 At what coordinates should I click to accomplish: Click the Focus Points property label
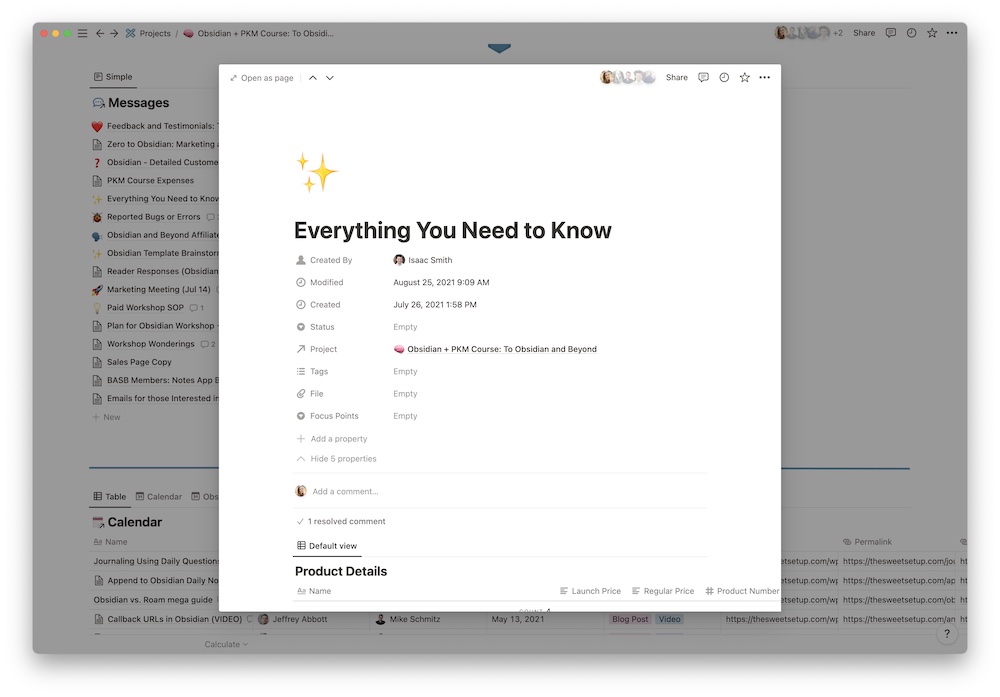coord(327,416)
